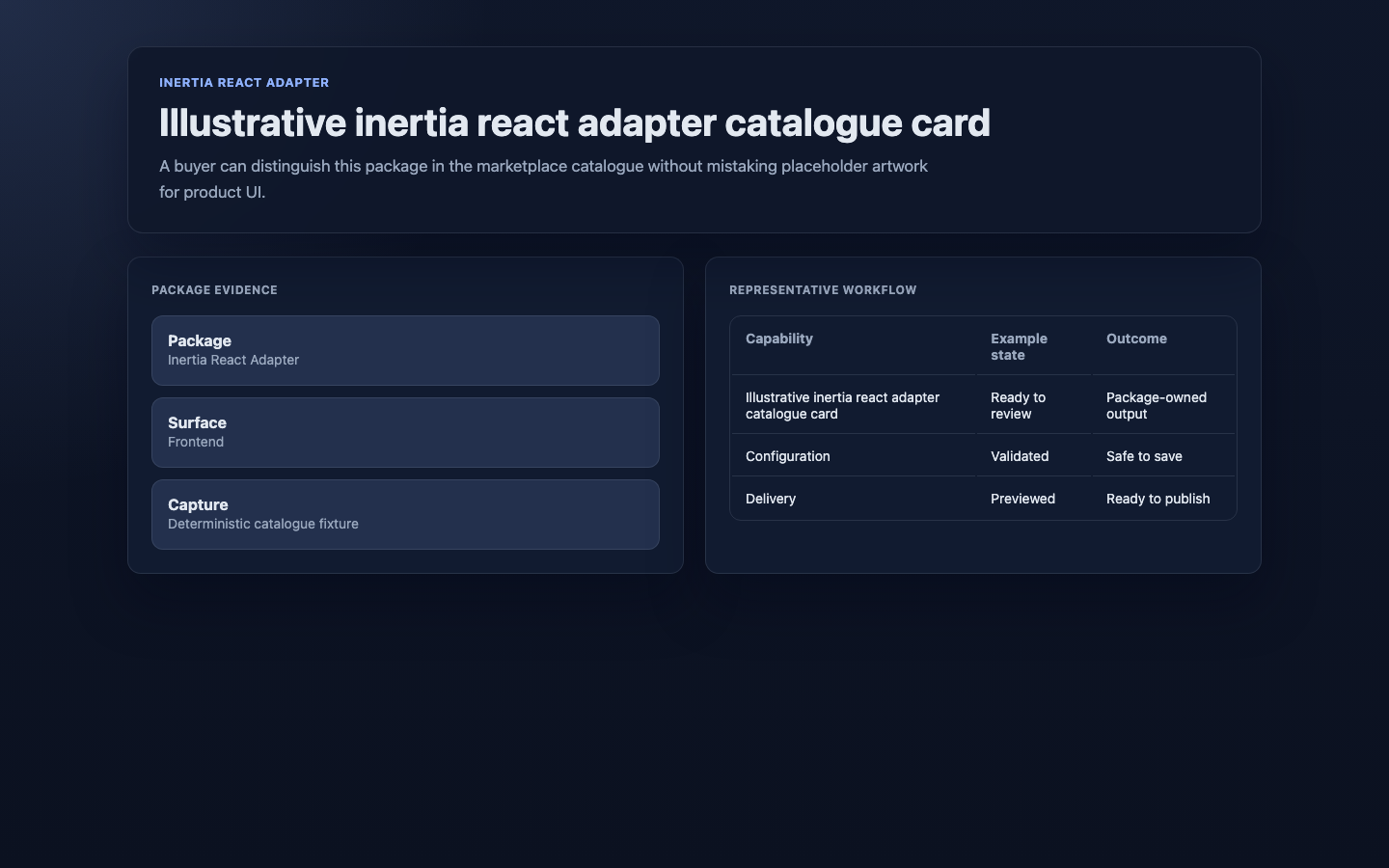Click the PACKAGE EVIDENCE section label
Viewport: 1389px width, 868px height.
coord(214,290)
